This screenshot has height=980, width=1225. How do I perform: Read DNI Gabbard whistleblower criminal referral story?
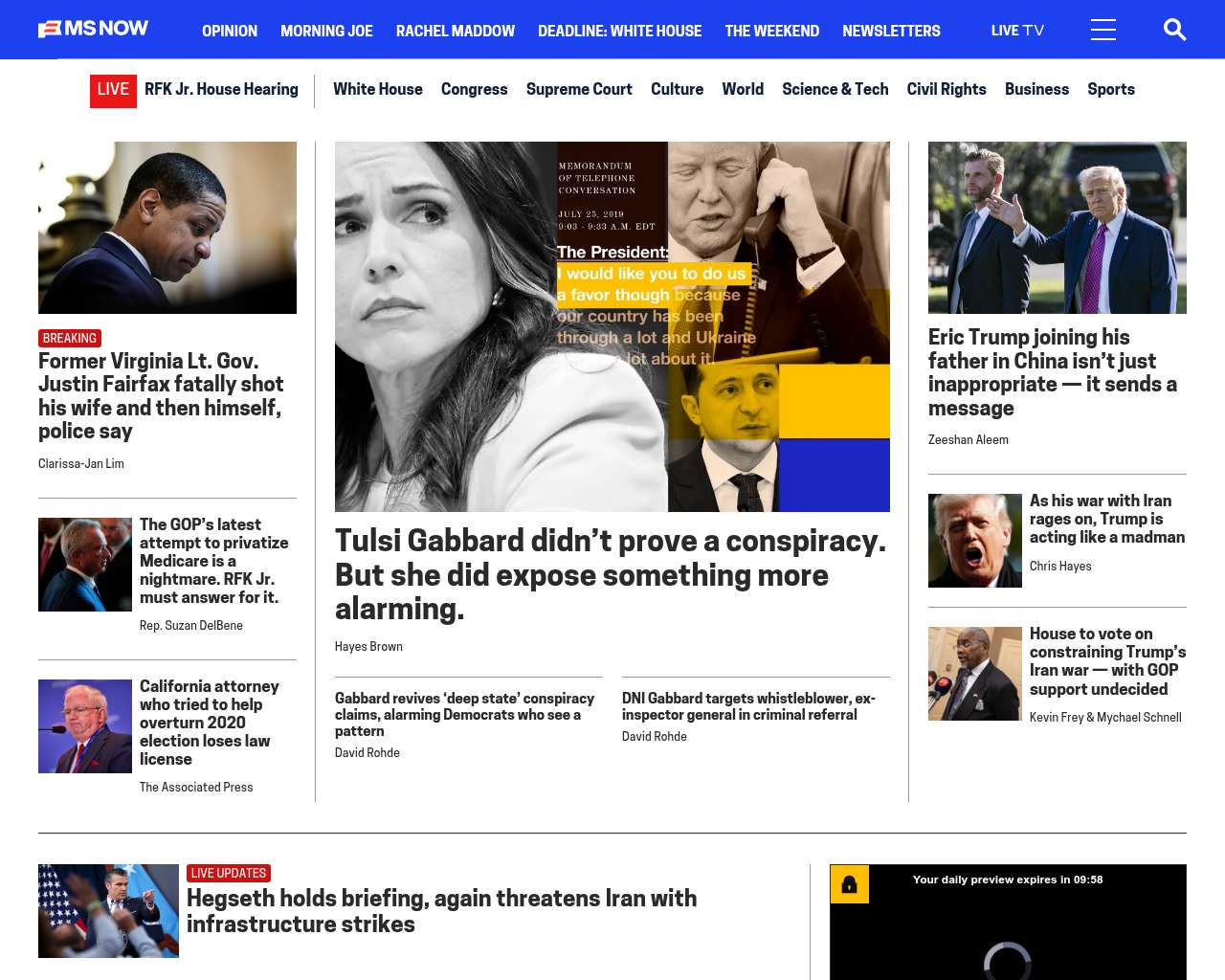749,706
